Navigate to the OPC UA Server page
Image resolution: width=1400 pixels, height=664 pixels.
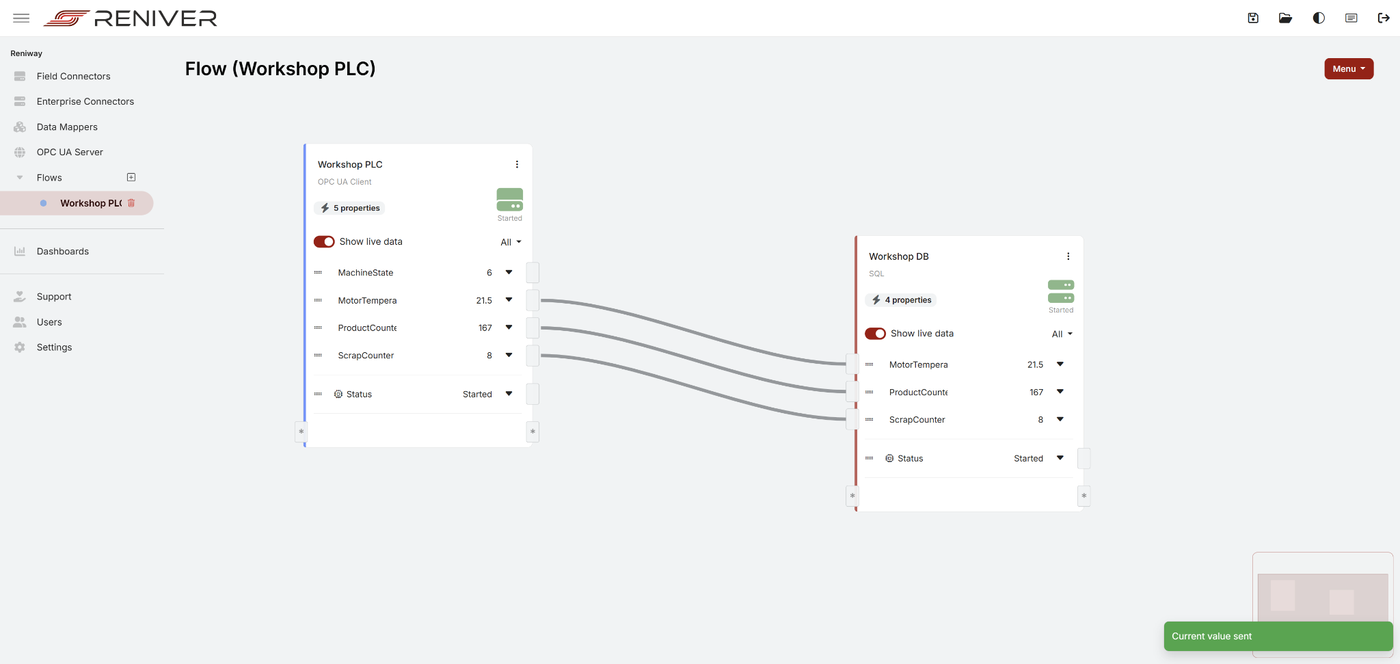(x=69, y=151)
